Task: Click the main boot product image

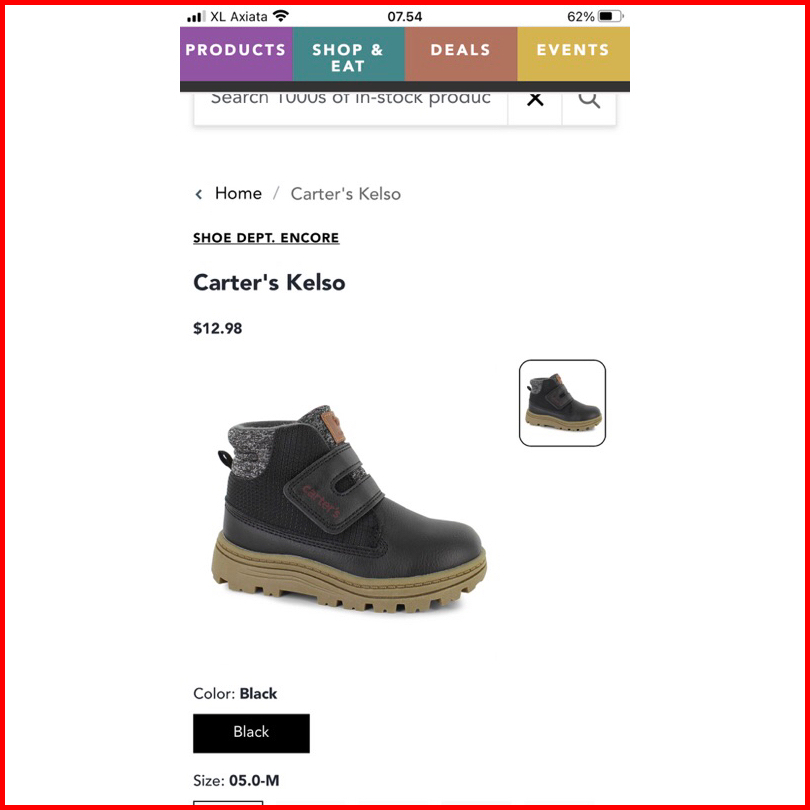Action: 349,509
